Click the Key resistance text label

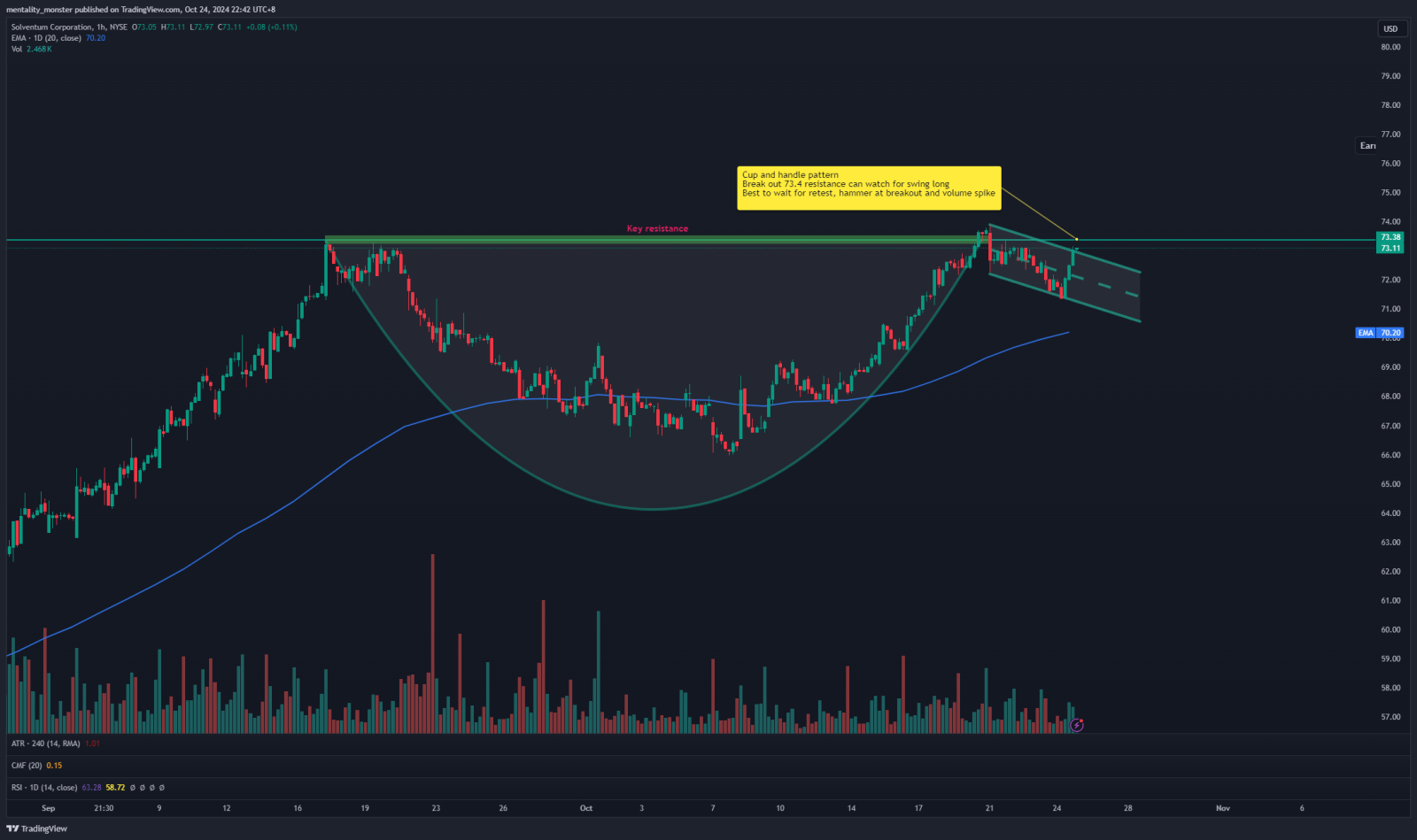pos(657,228)
